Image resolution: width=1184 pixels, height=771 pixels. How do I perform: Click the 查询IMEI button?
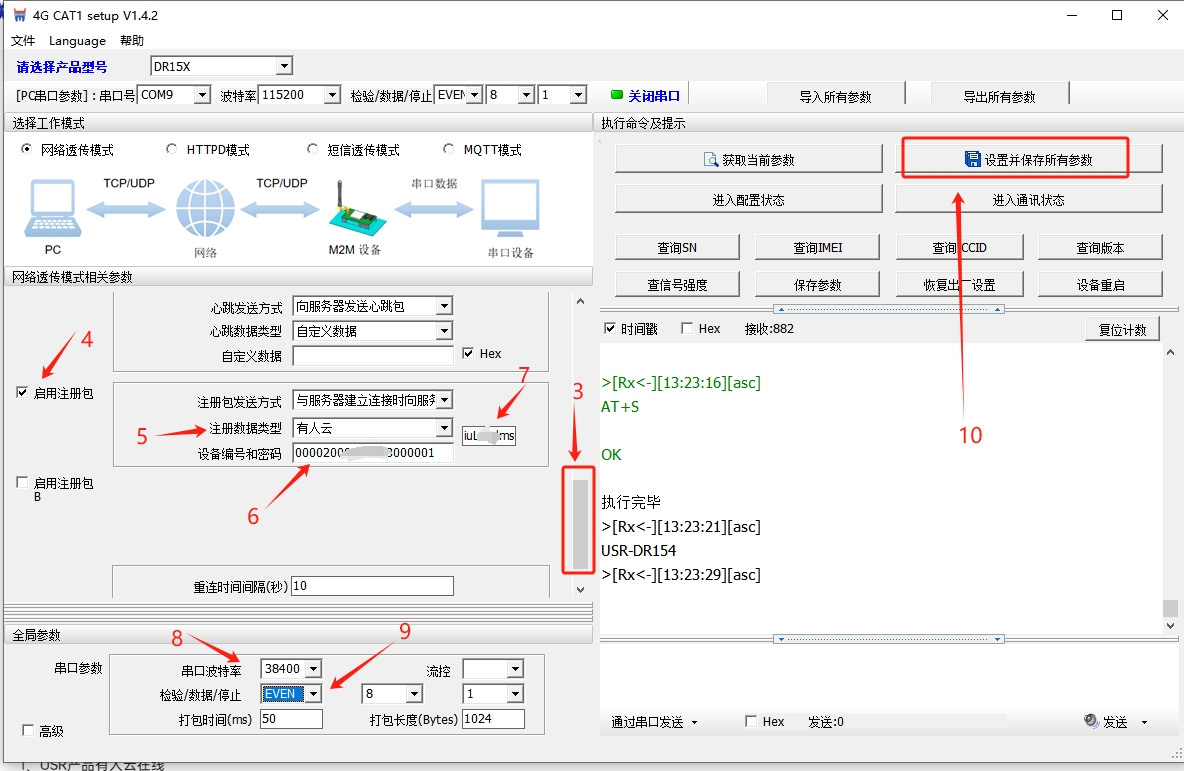coord(817,247)
